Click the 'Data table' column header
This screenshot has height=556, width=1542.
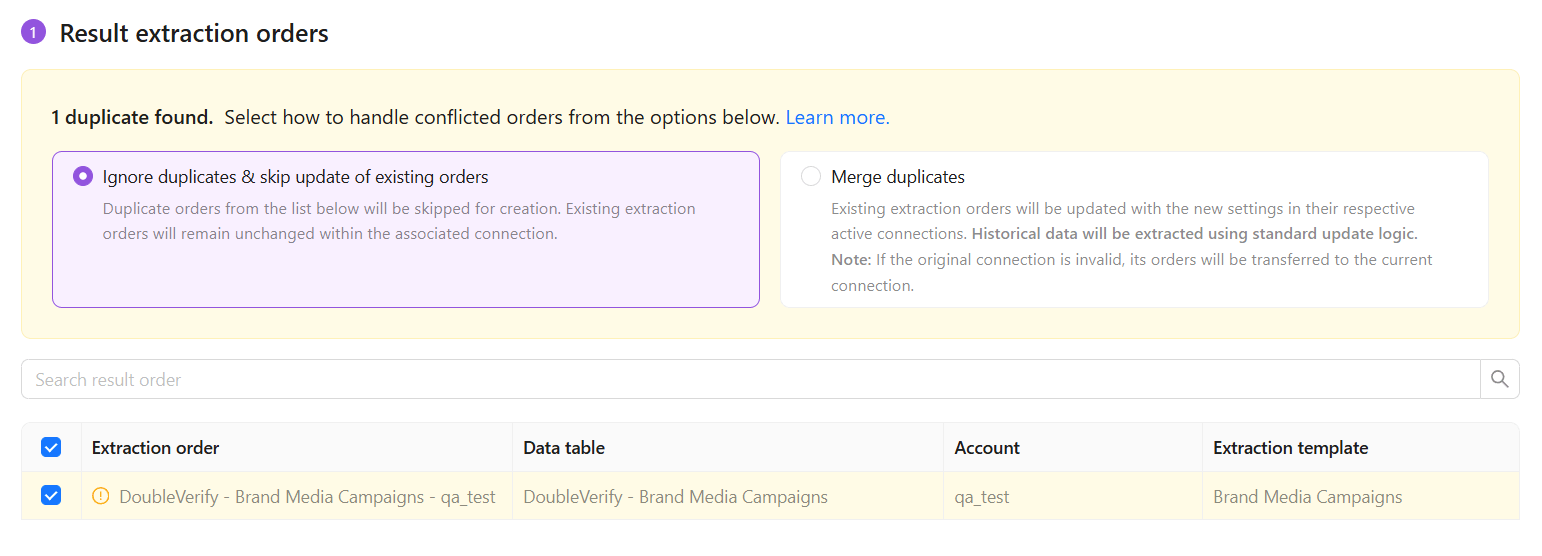point(564,448)
